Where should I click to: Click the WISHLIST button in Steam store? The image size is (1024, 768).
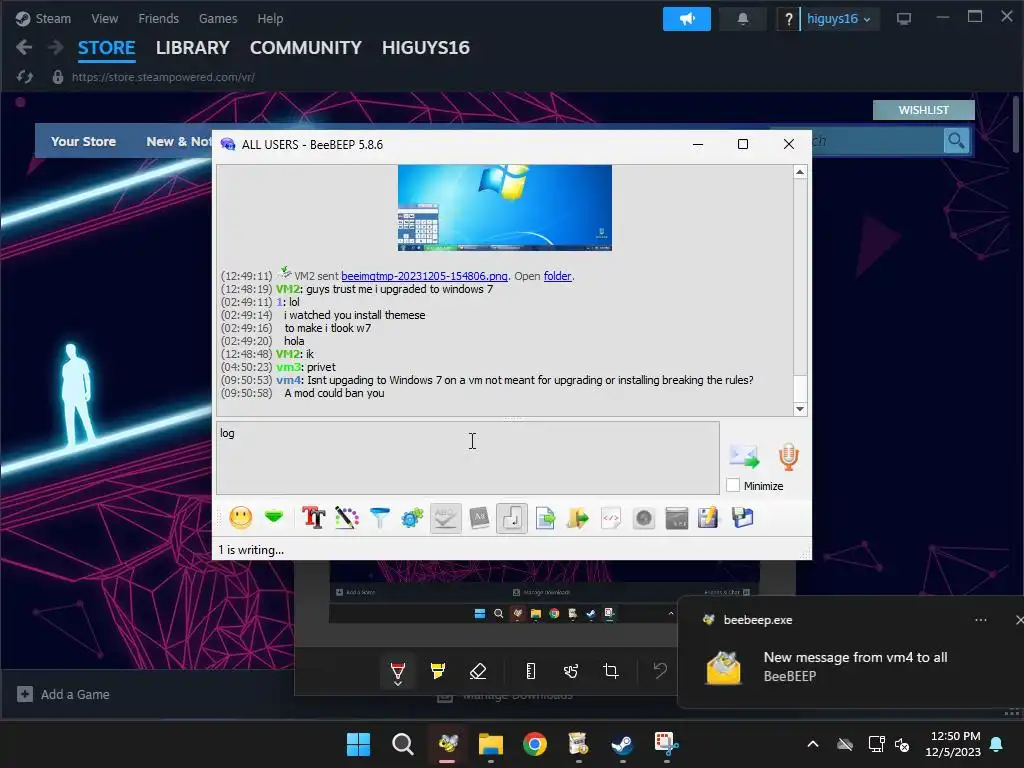pyautogui.click(x=923, y=110)
